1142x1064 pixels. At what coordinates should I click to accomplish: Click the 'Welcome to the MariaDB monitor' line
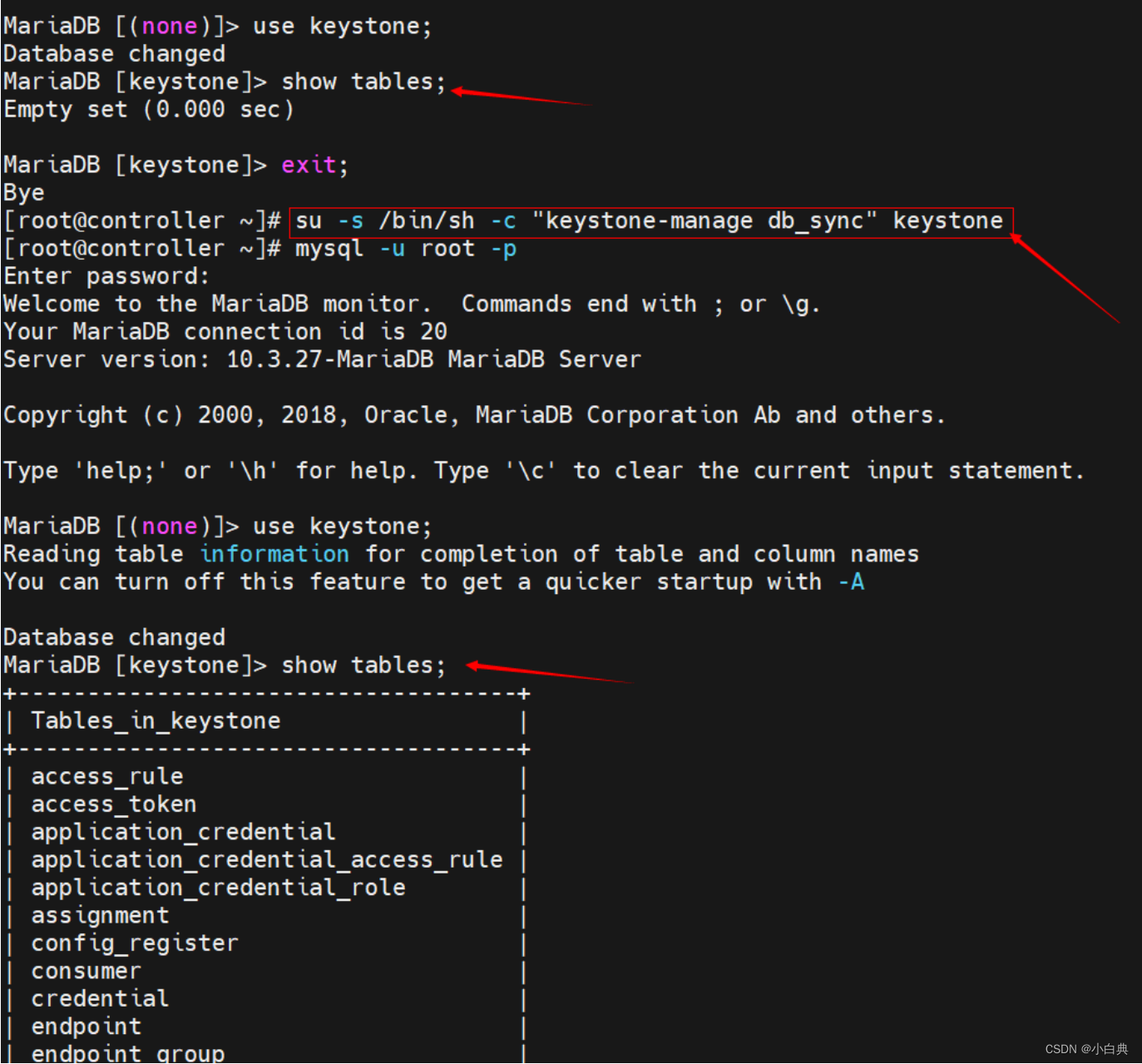click(x=412, y=304)
